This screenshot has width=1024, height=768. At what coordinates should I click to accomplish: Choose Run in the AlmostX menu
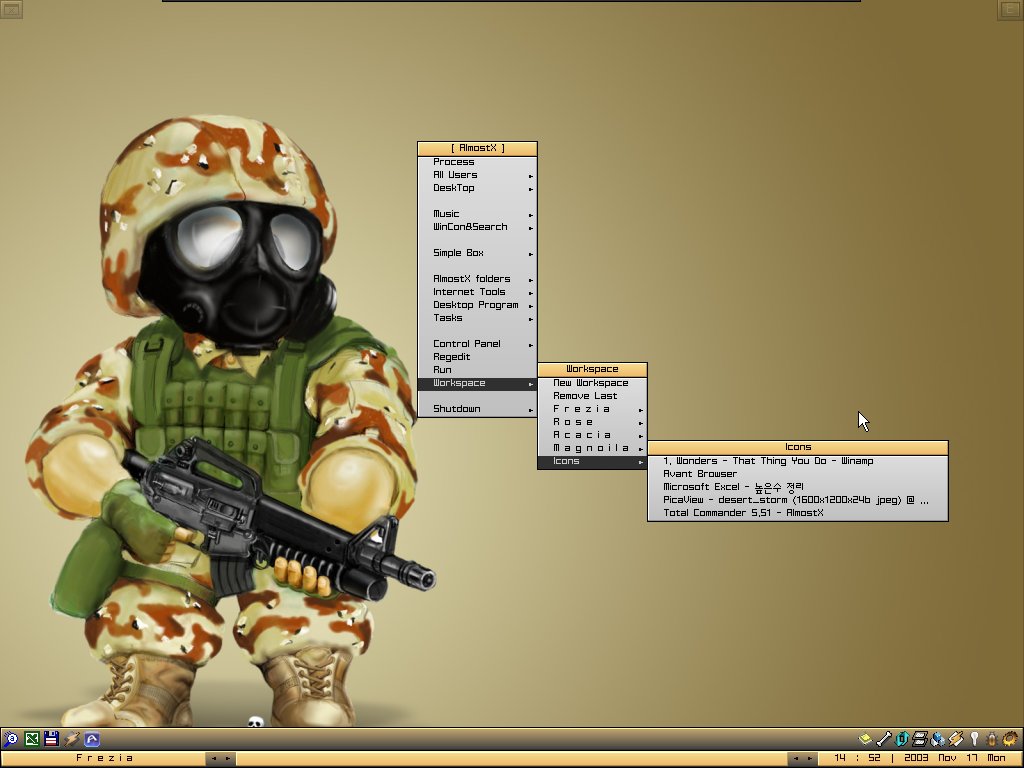(x=477, y=370)
